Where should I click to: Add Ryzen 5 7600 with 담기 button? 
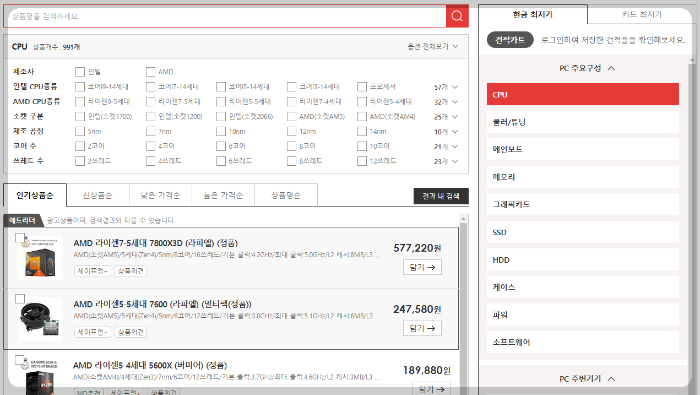[422, 328]
